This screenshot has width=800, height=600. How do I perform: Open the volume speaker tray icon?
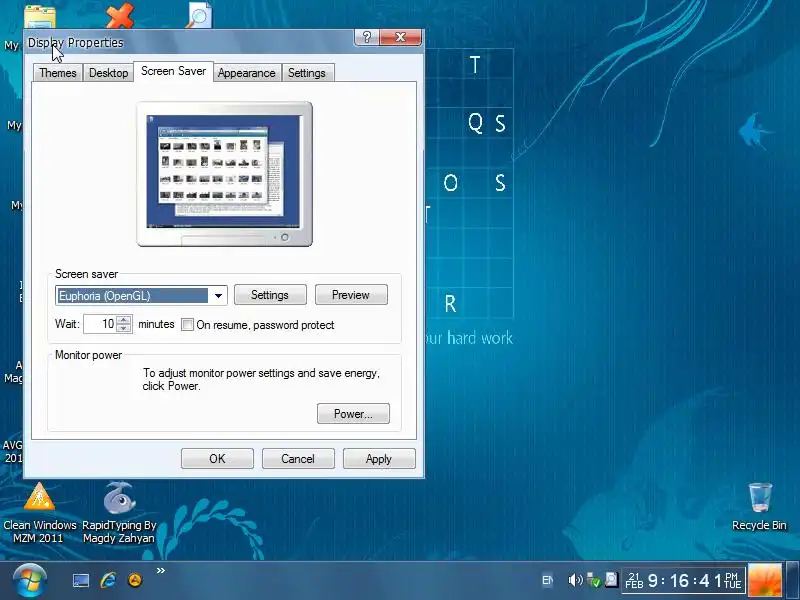[x=575, y=580]
